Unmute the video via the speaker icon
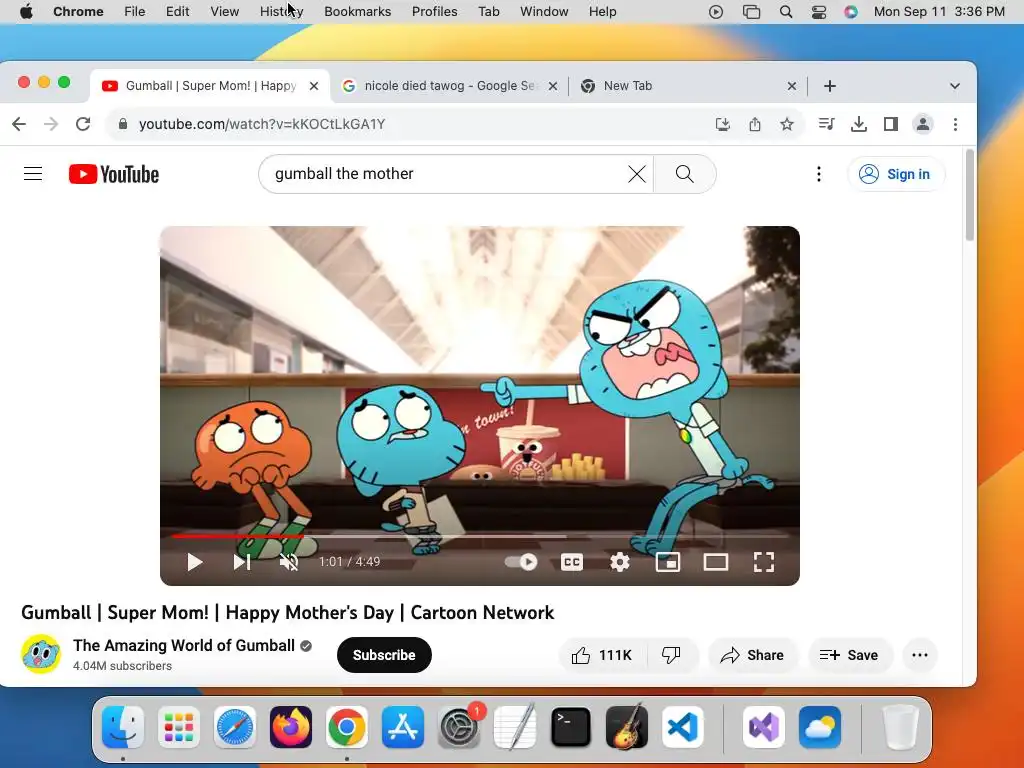 289,562
